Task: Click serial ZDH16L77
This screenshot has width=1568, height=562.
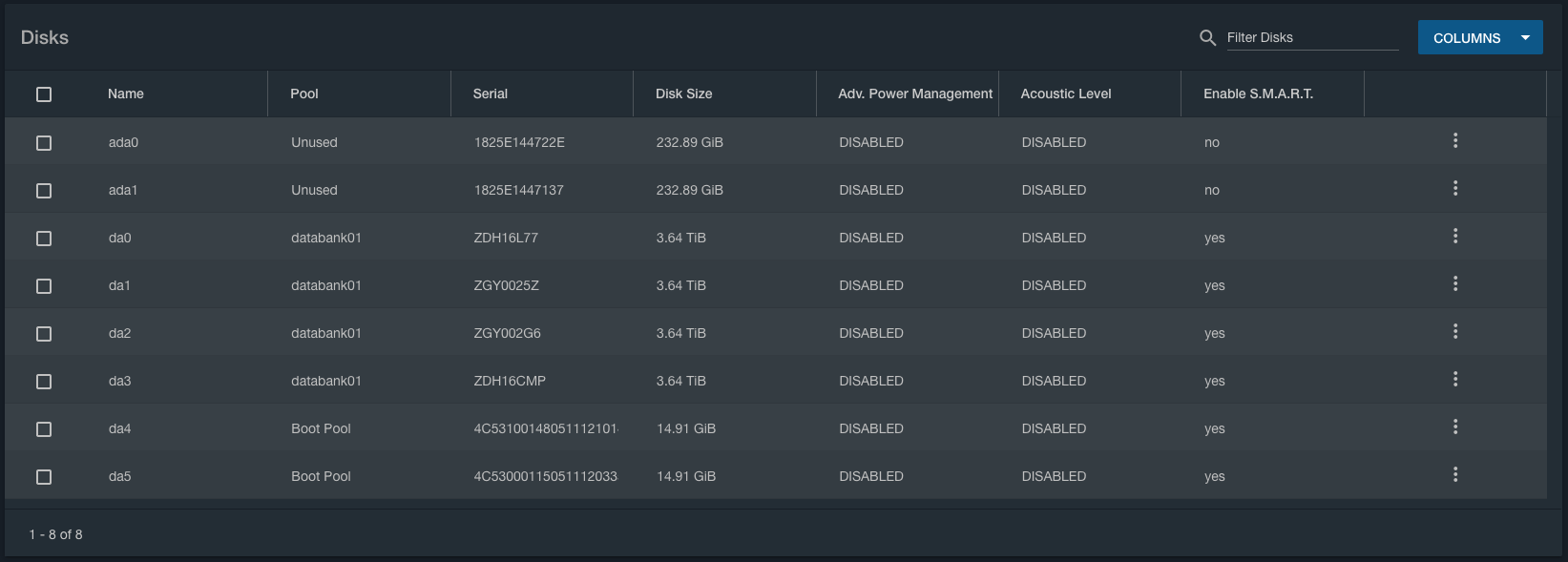Action: coord(506,238)
